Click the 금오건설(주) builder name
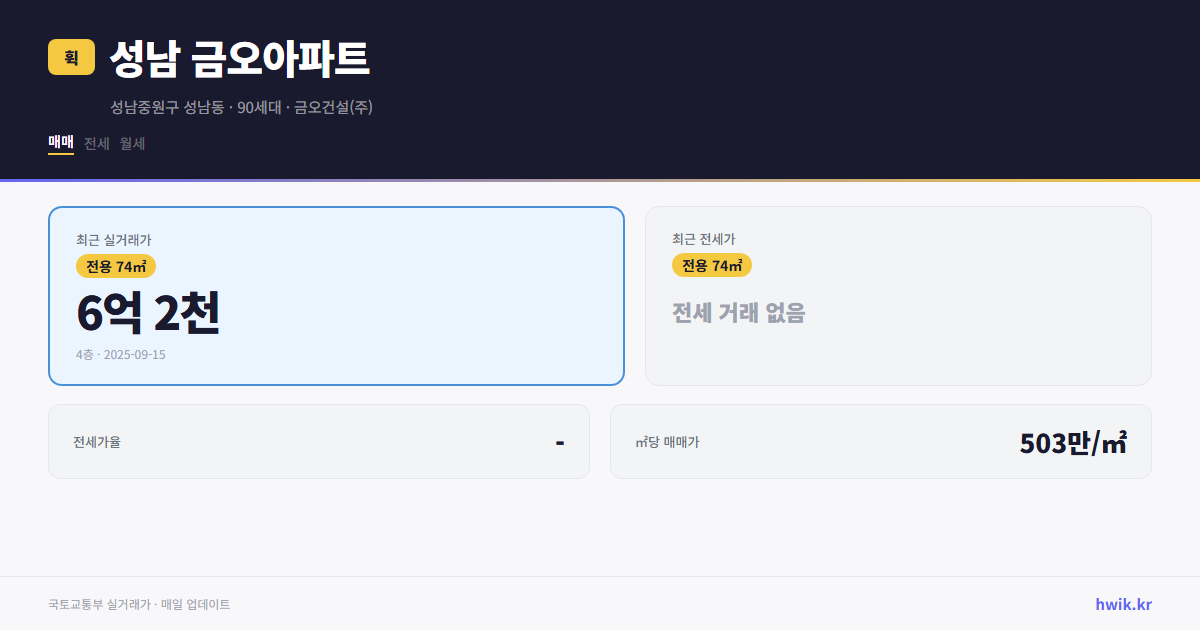 click(334, 107)
